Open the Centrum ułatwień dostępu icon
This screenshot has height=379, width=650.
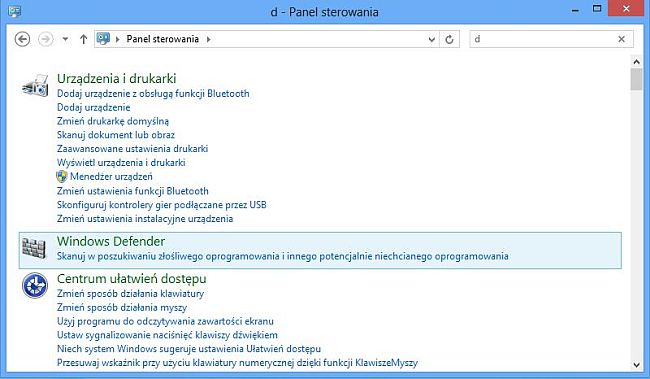pyautogui.click(x=35, y=285)
